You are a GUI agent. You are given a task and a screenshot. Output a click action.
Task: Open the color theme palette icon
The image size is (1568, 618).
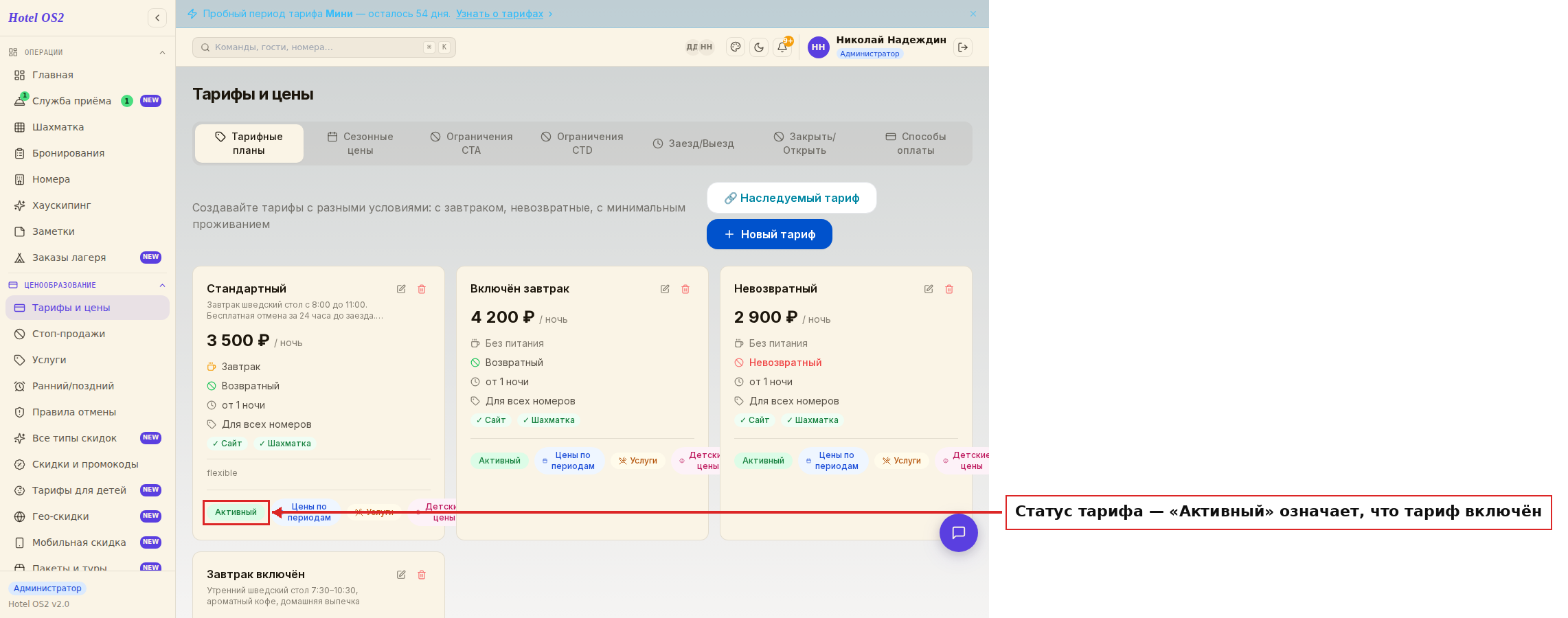[736, 47]
